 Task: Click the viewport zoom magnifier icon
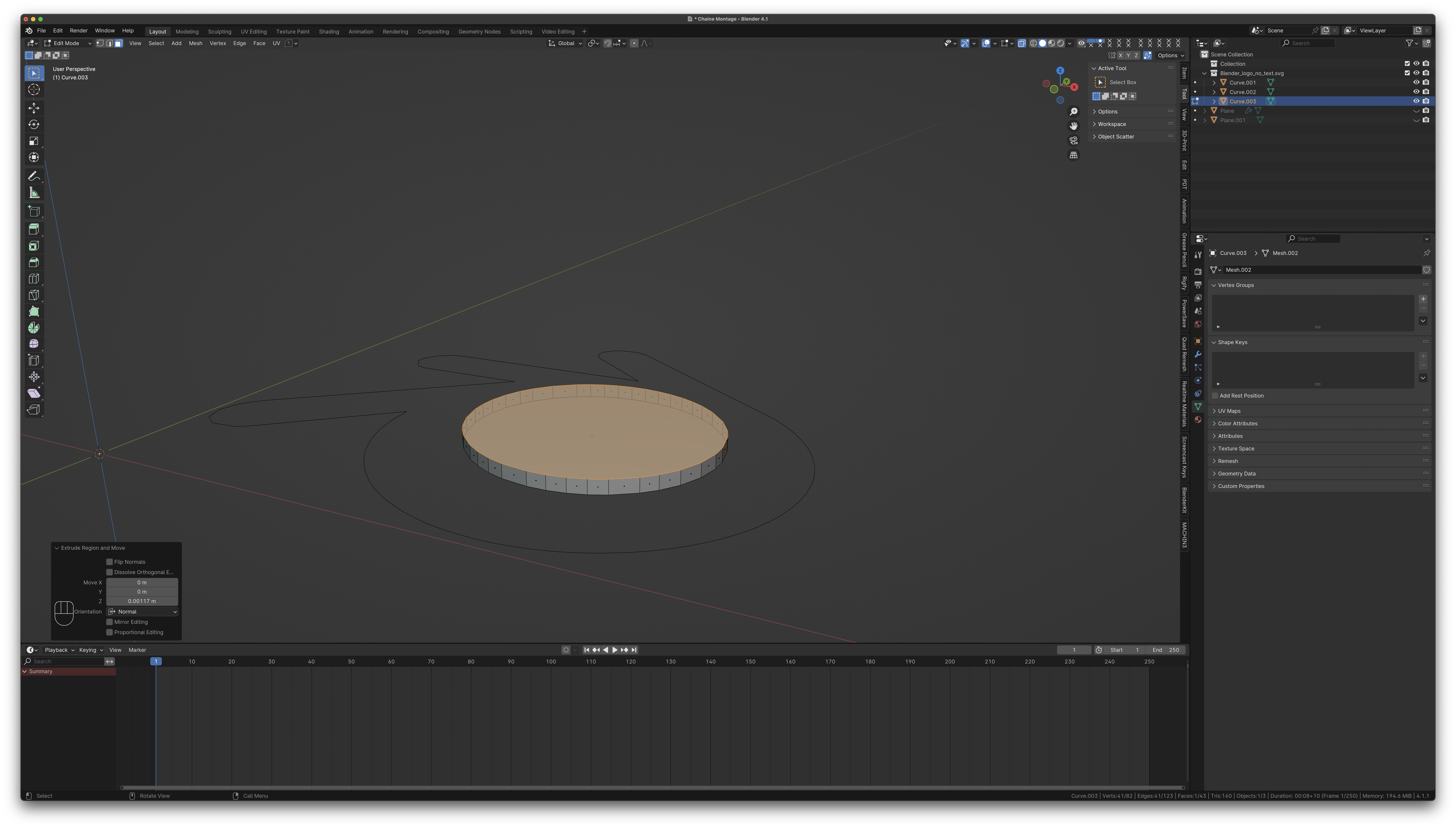[x=1073, y=112]
